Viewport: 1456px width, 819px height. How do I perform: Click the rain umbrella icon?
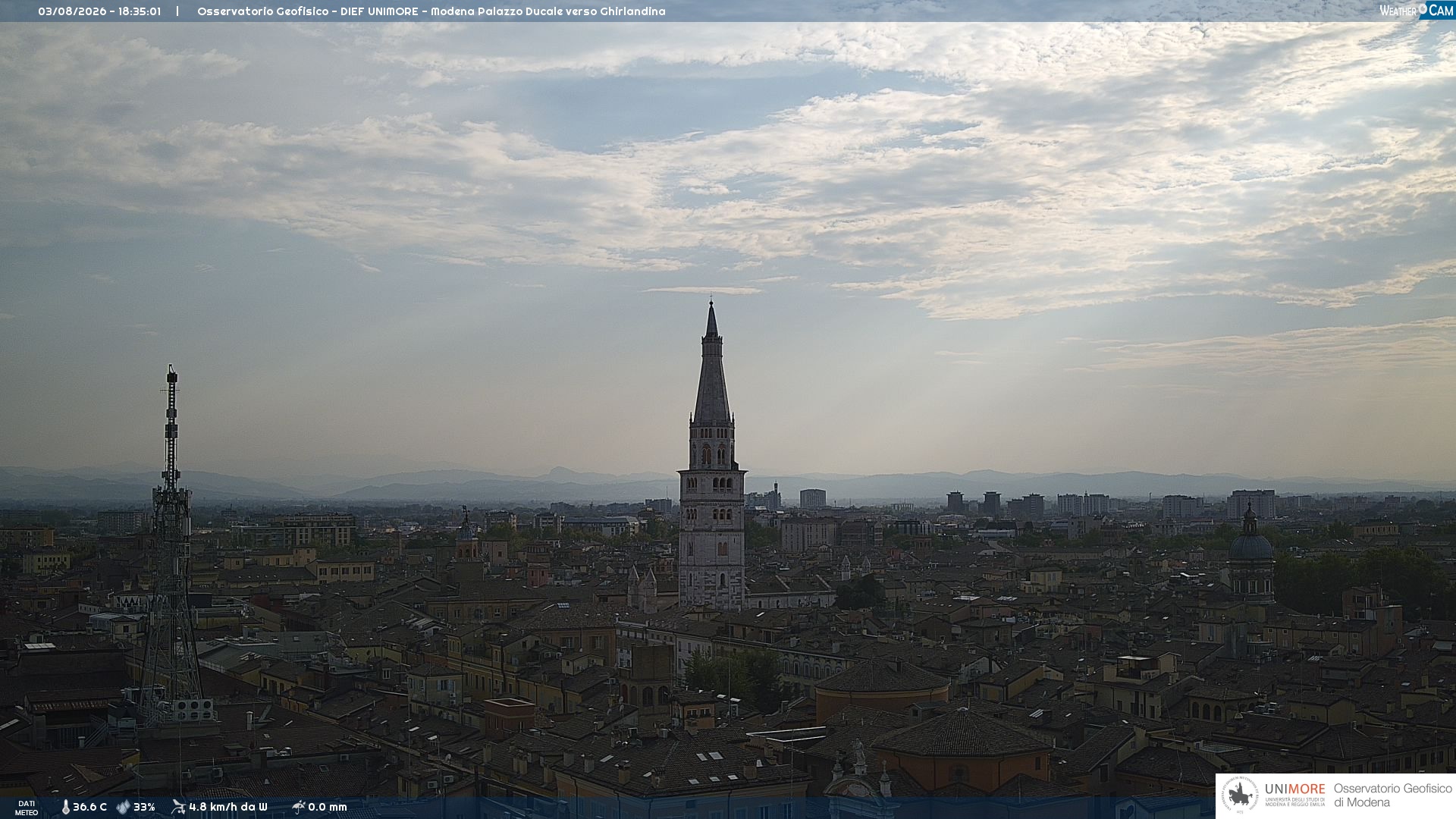click(x=298, y=807)
